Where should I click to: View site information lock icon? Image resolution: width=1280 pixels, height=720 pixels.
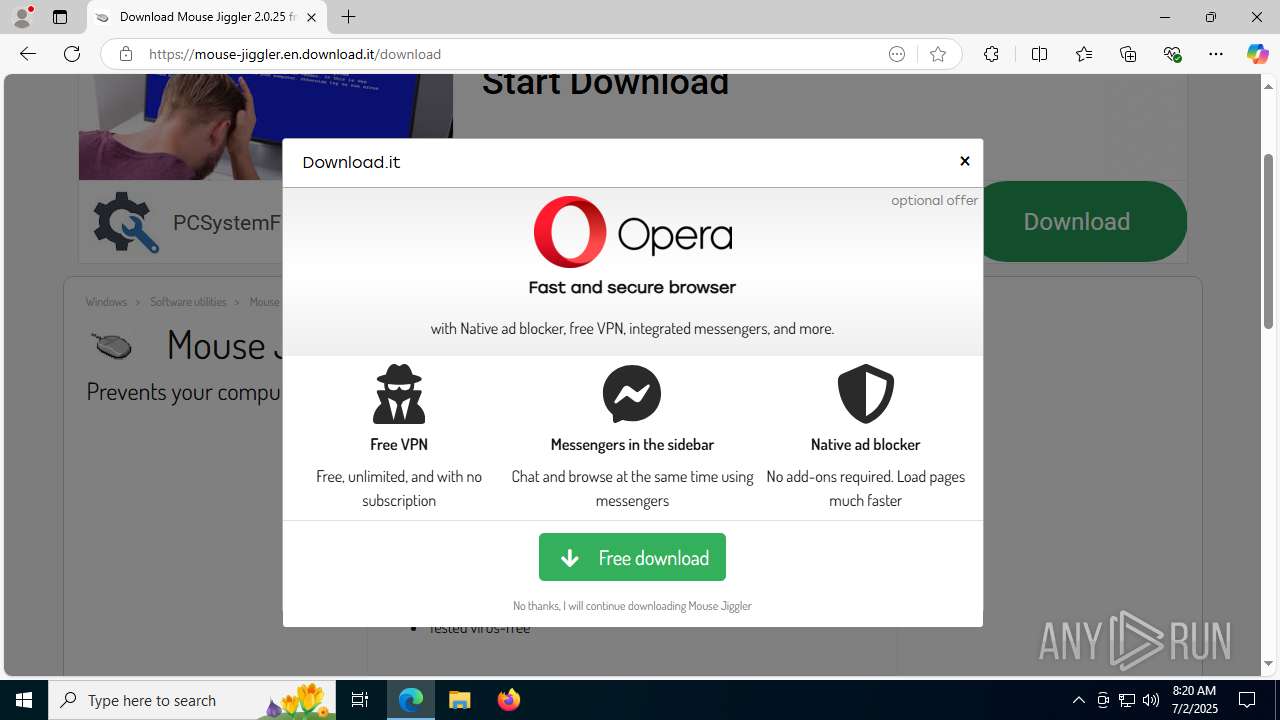pyautogui.click(x=125, y=54)
